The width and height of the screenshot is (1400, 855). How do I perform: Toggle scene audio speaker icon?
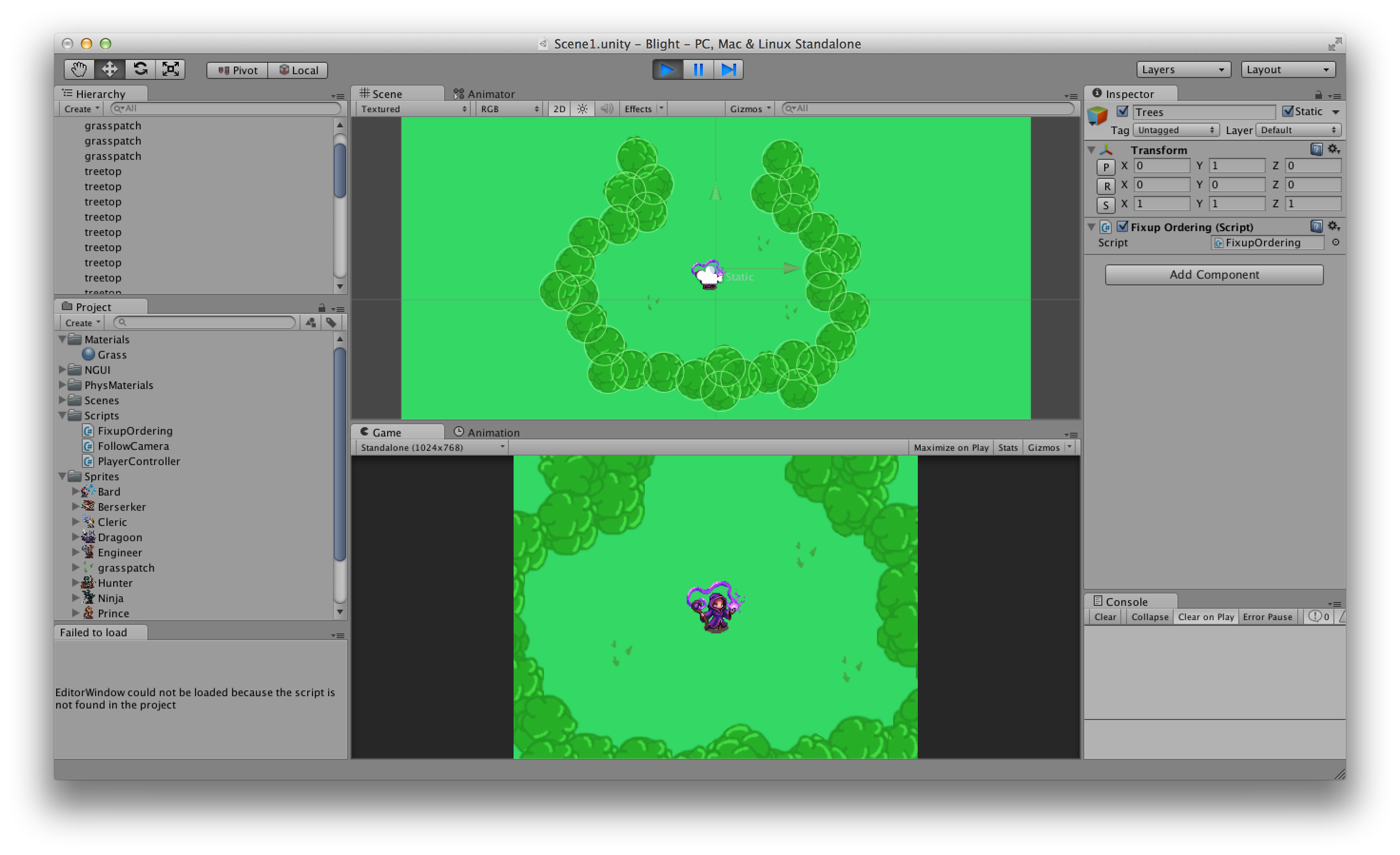[606, 108]
